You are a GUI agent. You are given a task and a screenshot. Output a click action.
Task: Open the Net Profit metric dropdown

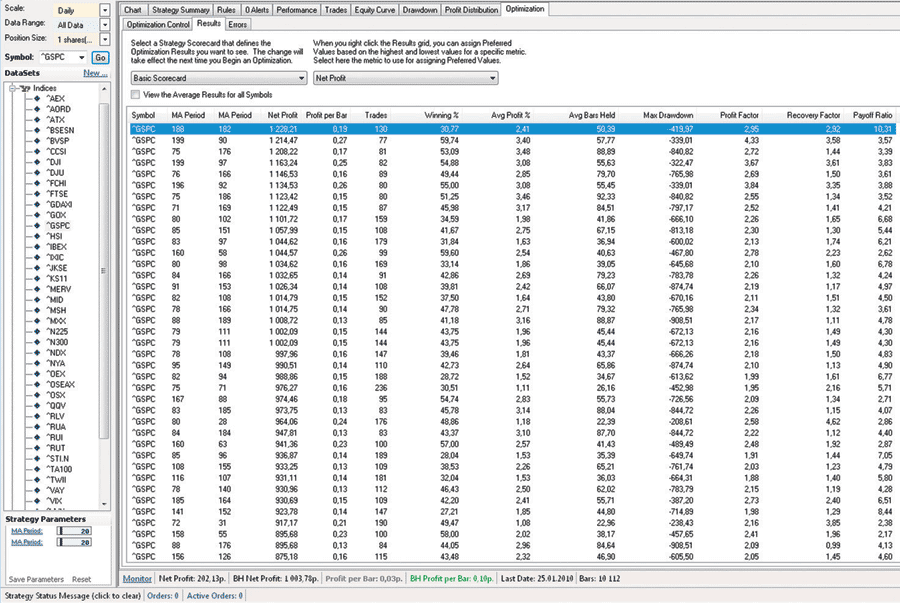click(x=406, y=78)
